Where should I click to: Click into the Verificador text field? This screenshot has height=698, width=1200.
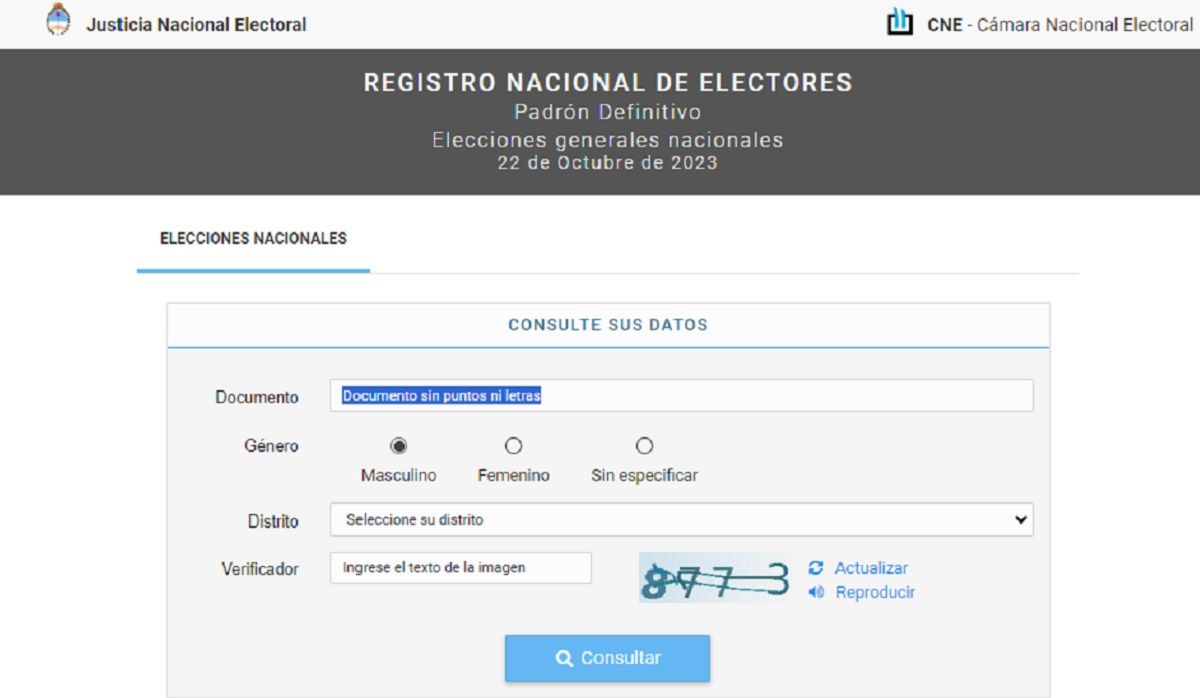click(x=460, y=568)
